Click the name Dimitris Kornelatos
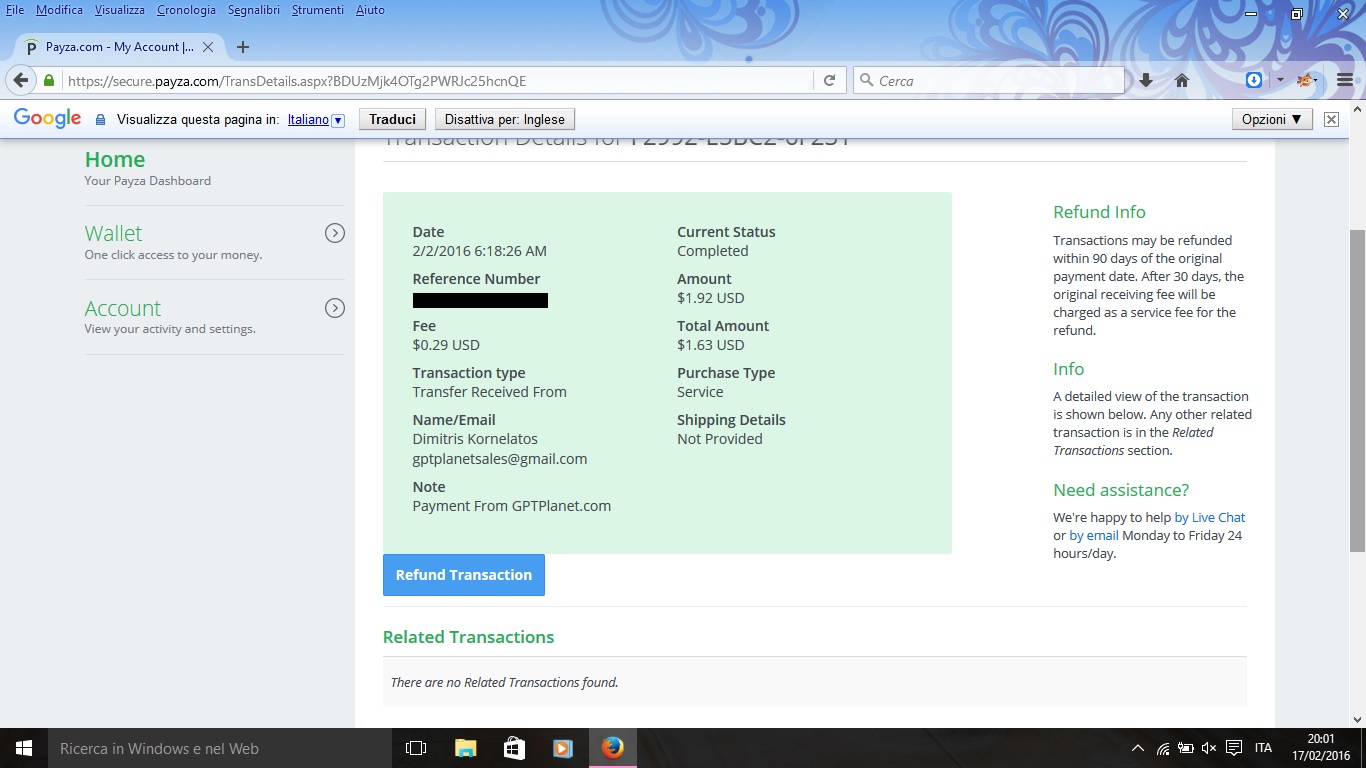This screenshot has height=768, width=1366. tap(475, 439)
